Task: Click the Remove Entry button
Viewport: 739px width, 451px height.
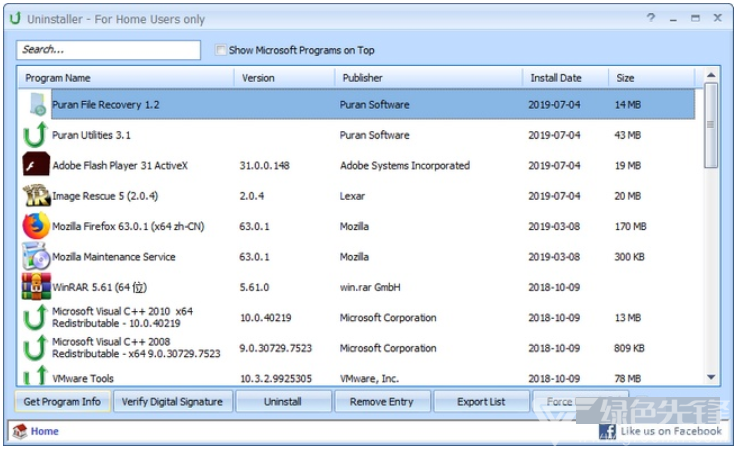Action: pos(382,402)
